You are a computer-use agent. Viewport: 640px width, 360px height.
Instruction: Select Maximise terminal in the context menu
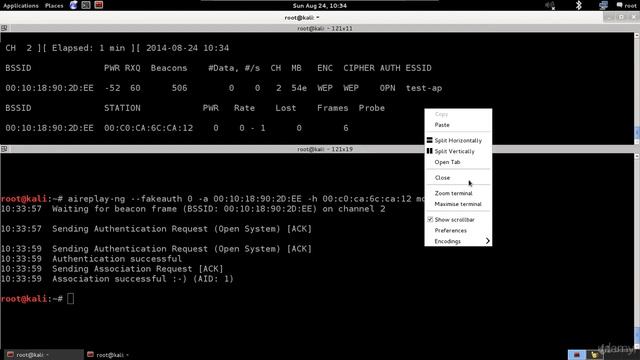point(458,204)
